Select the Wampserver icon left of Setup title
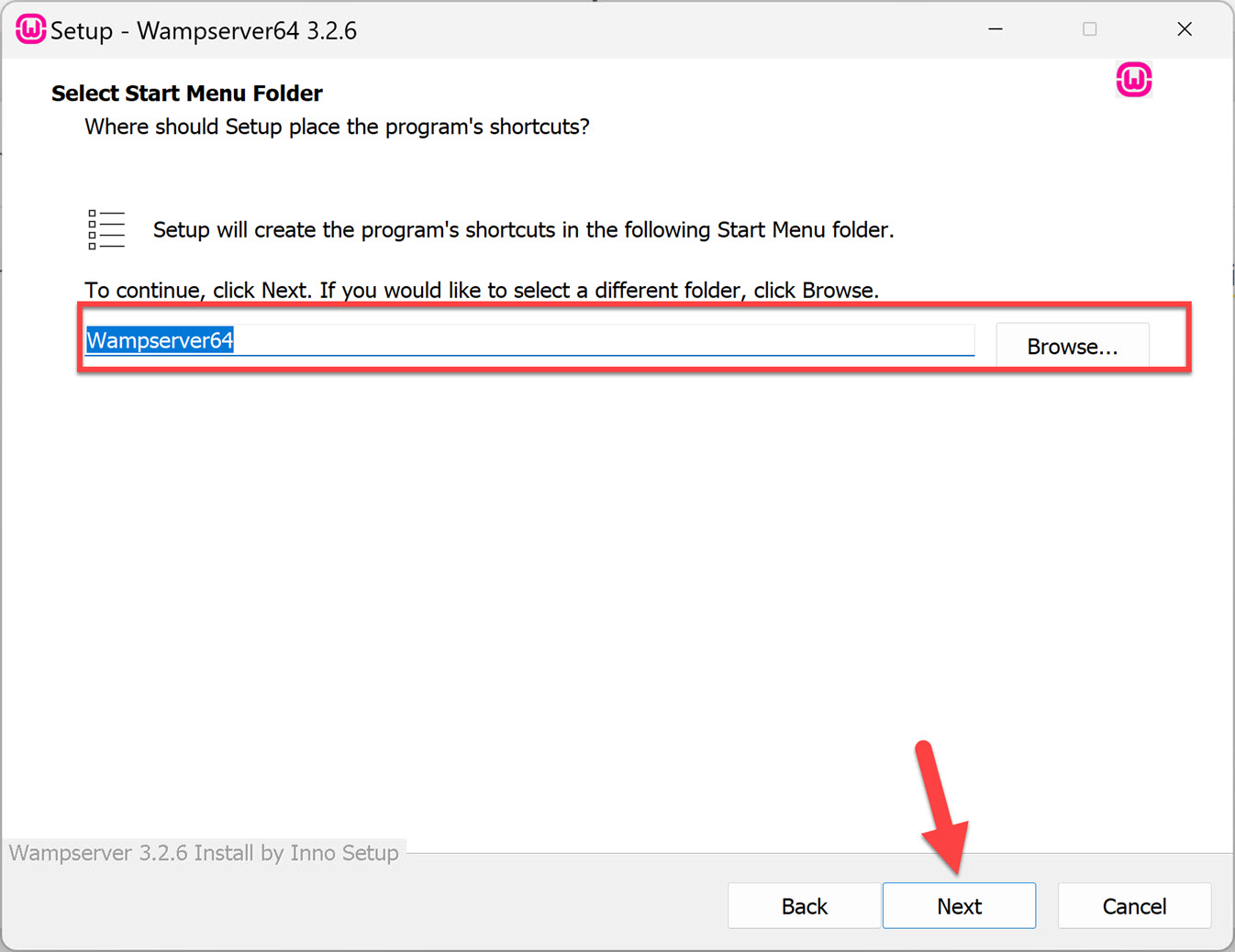This screenshot has height=952, width=1235. click(x=30, y=28)
